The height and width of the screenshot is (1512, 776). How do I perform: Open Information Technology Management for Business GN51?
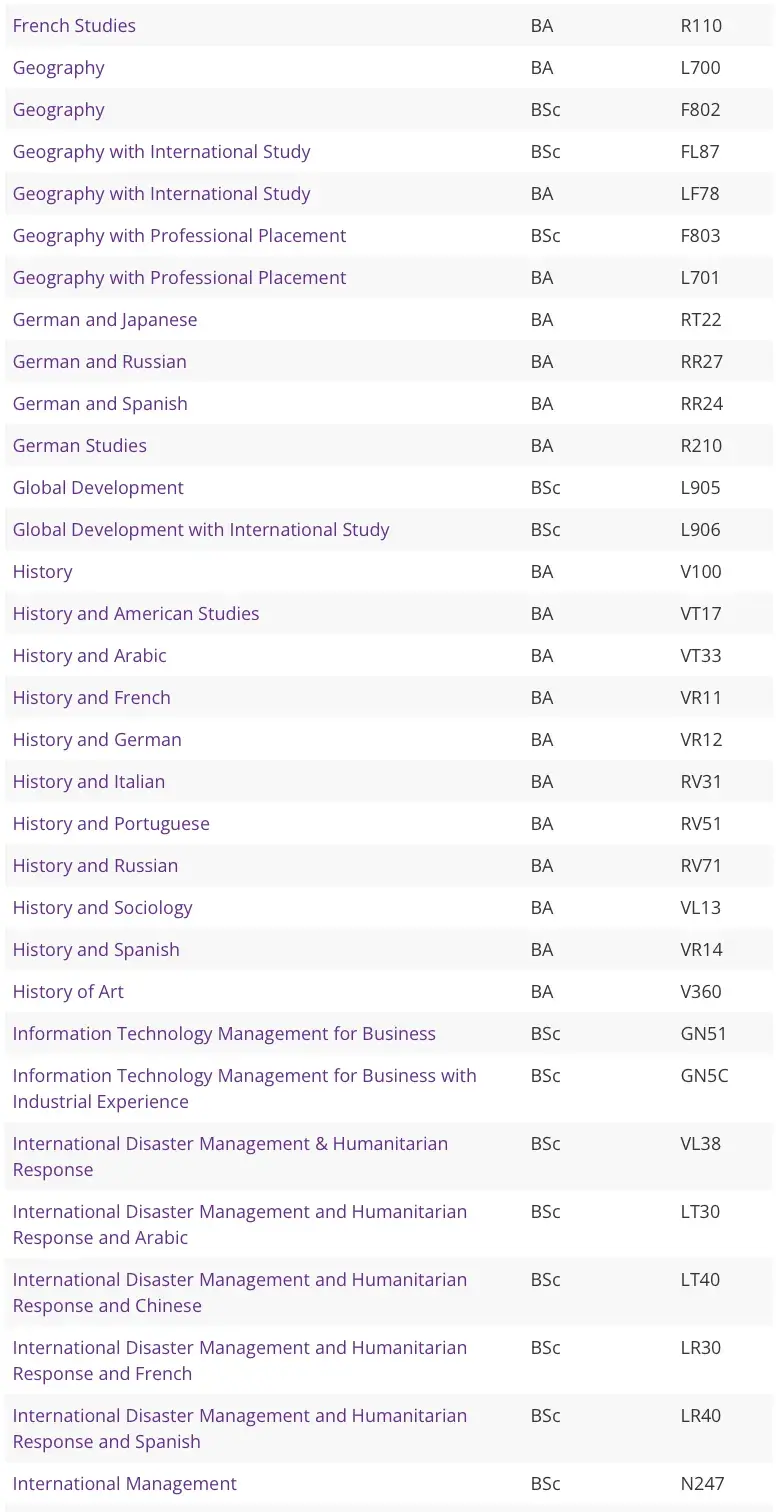[x=224, y=1034]
